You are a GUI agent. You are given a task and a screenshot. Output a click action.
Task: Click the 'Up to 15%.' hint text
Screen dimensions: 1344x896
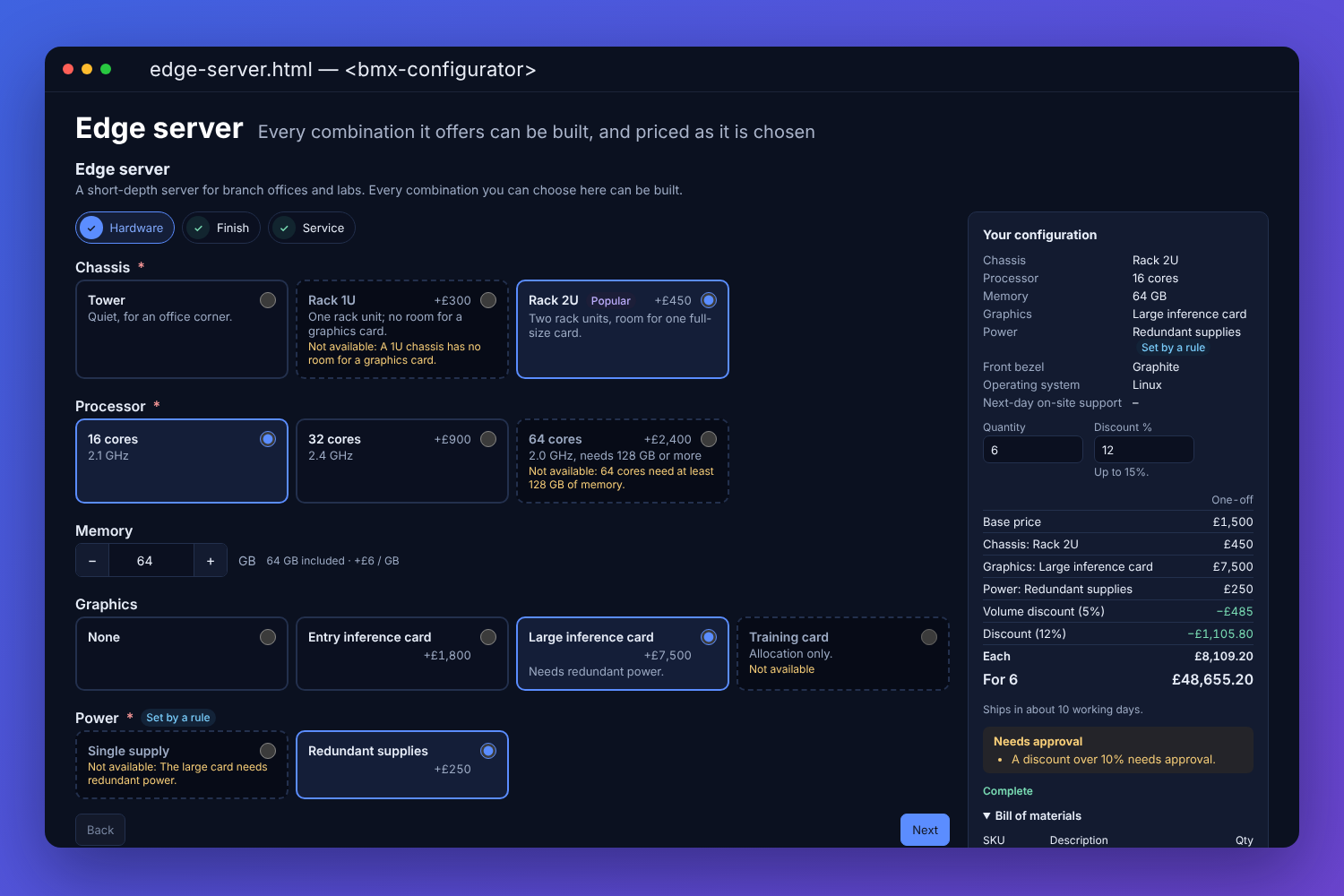pos(1121,472)
